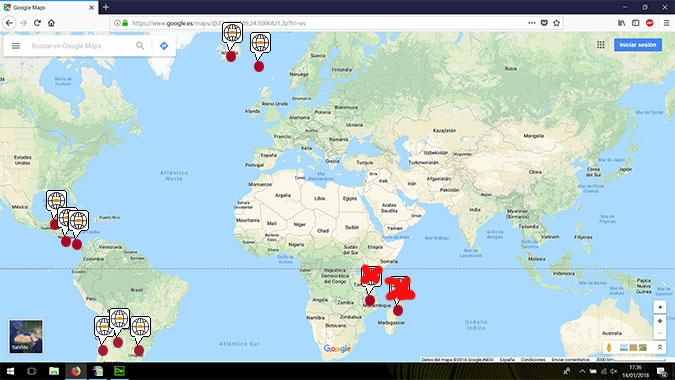
Task: Open directions via the blue diamond icon
Action: tap(164, 46)
